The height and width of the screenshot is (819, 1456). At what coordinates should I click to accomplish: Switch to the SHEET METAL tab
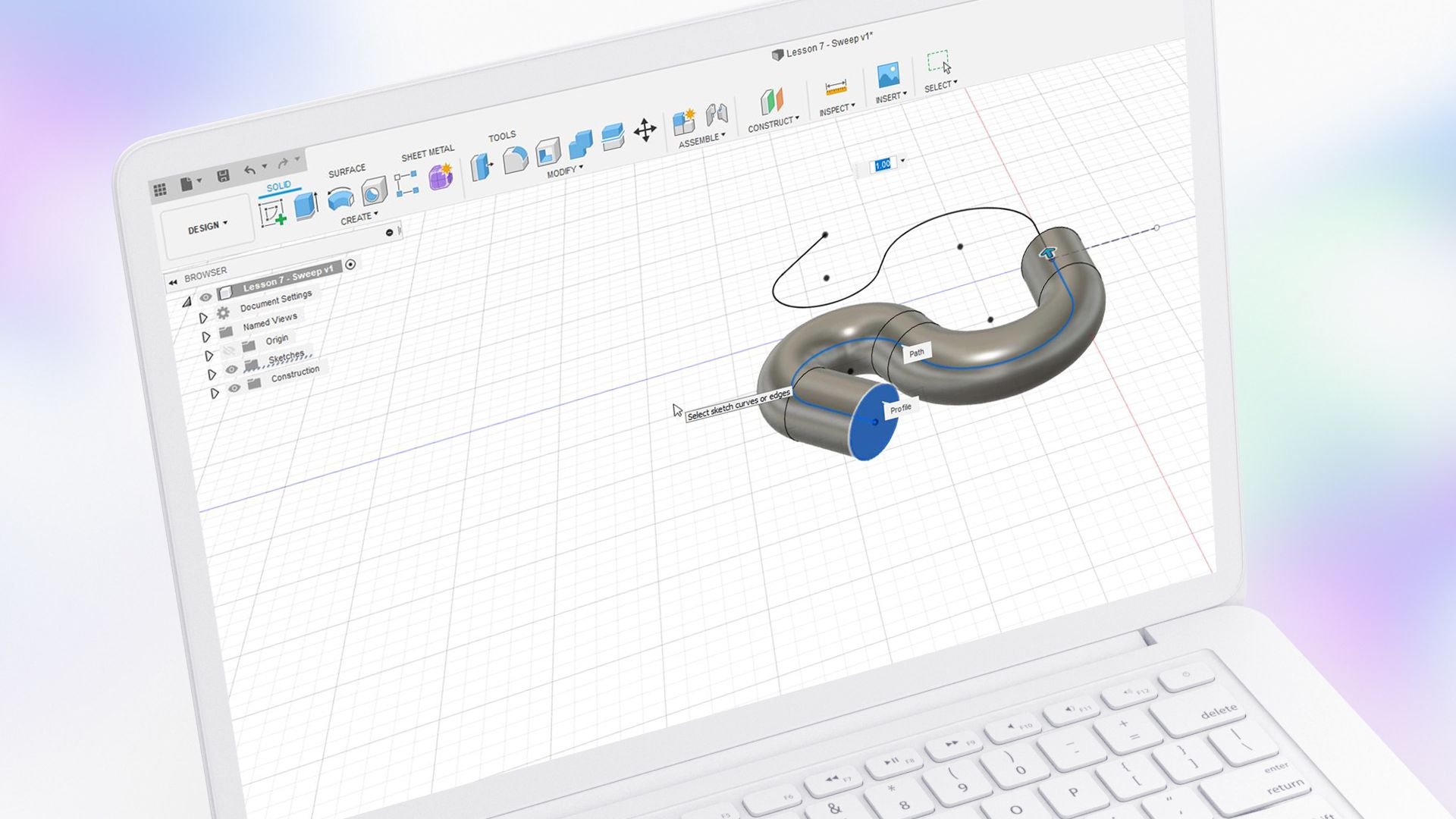[x=428, y=153]
